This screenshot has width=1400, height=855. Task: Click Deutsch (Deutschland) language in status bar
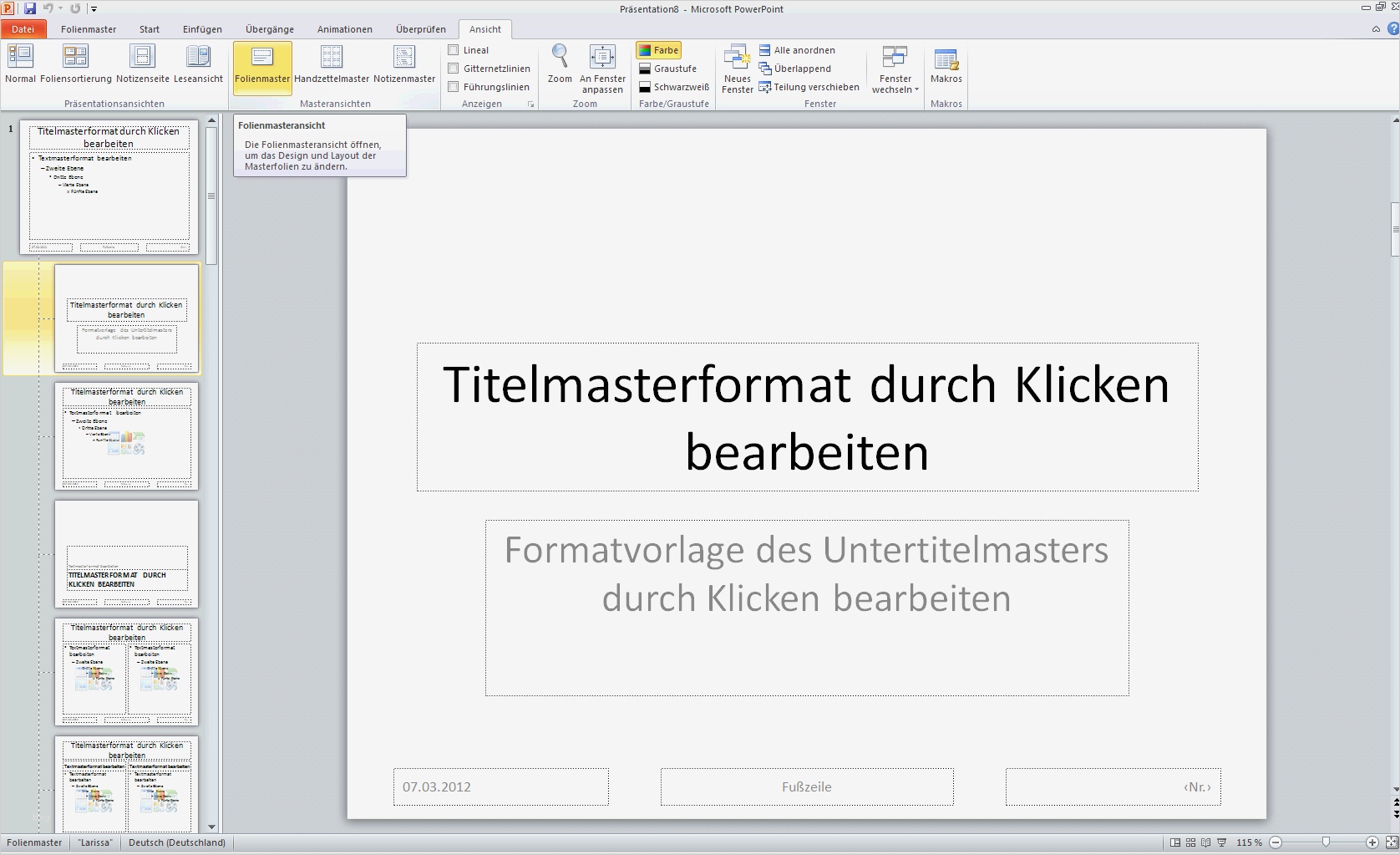[177, 842]
